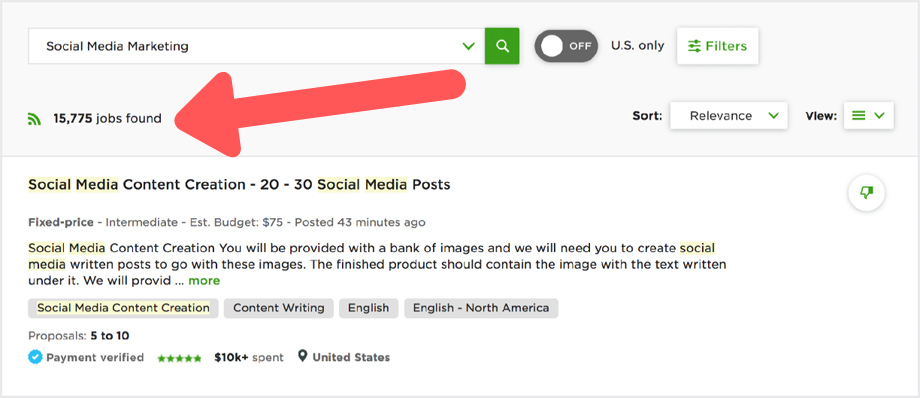Select the English - North America tag
The image size is (920, 398).
[481, 308]
